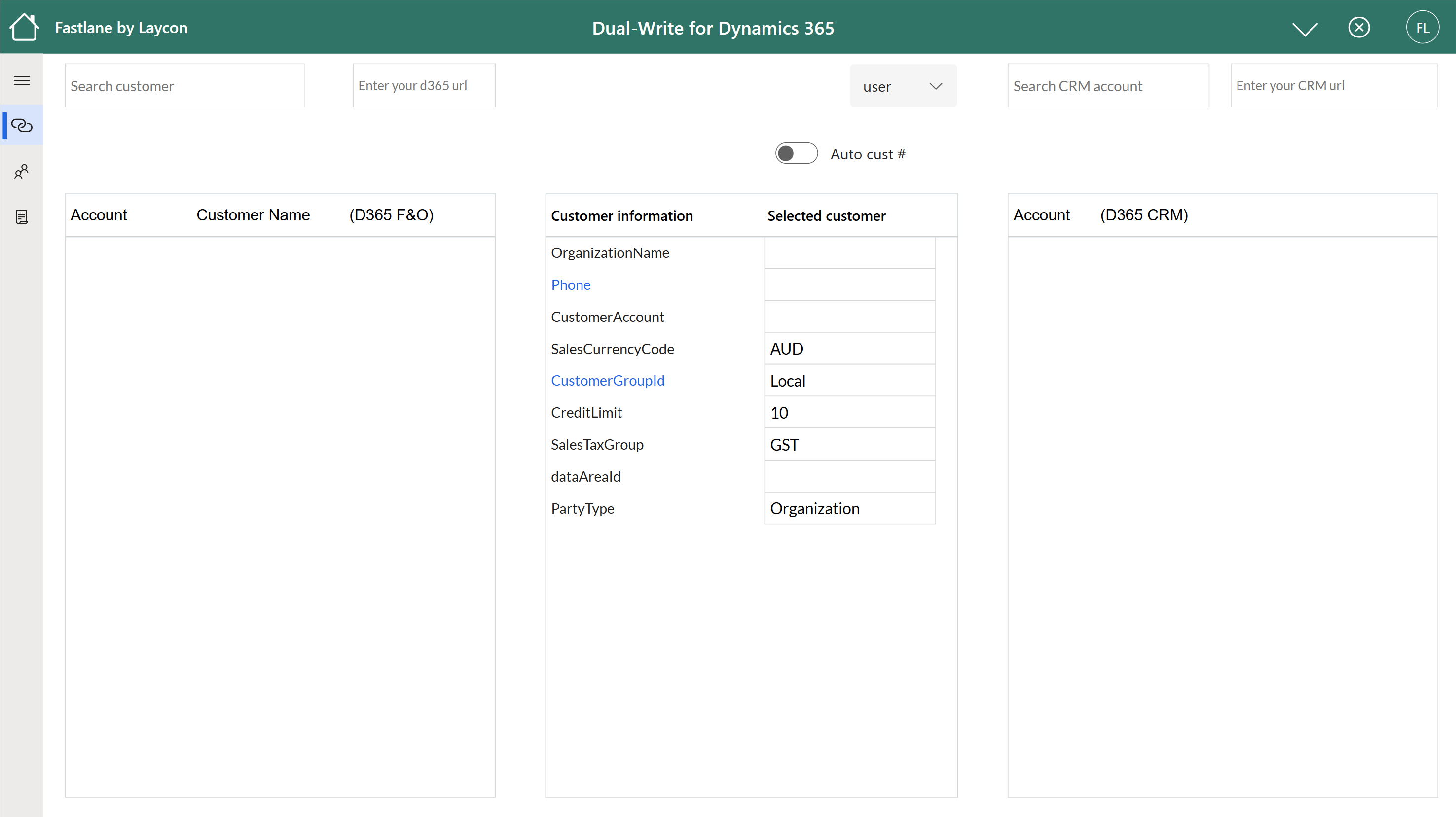Click the Search customer input field

click(184, 85)
